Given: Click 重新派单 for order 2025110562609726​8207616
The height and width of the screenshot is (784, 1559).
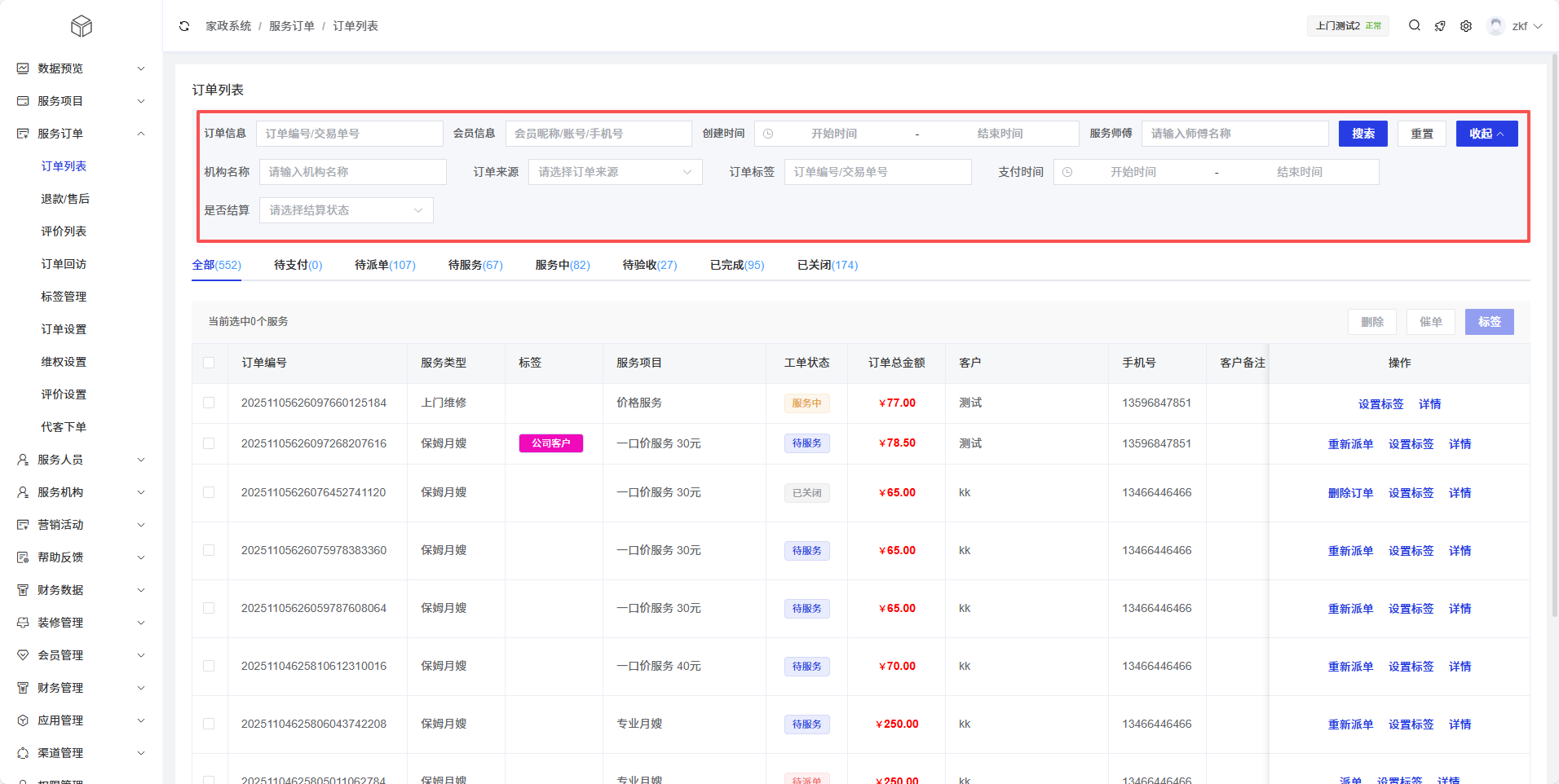Looking at the screenshot, I should coord(1350,444).
